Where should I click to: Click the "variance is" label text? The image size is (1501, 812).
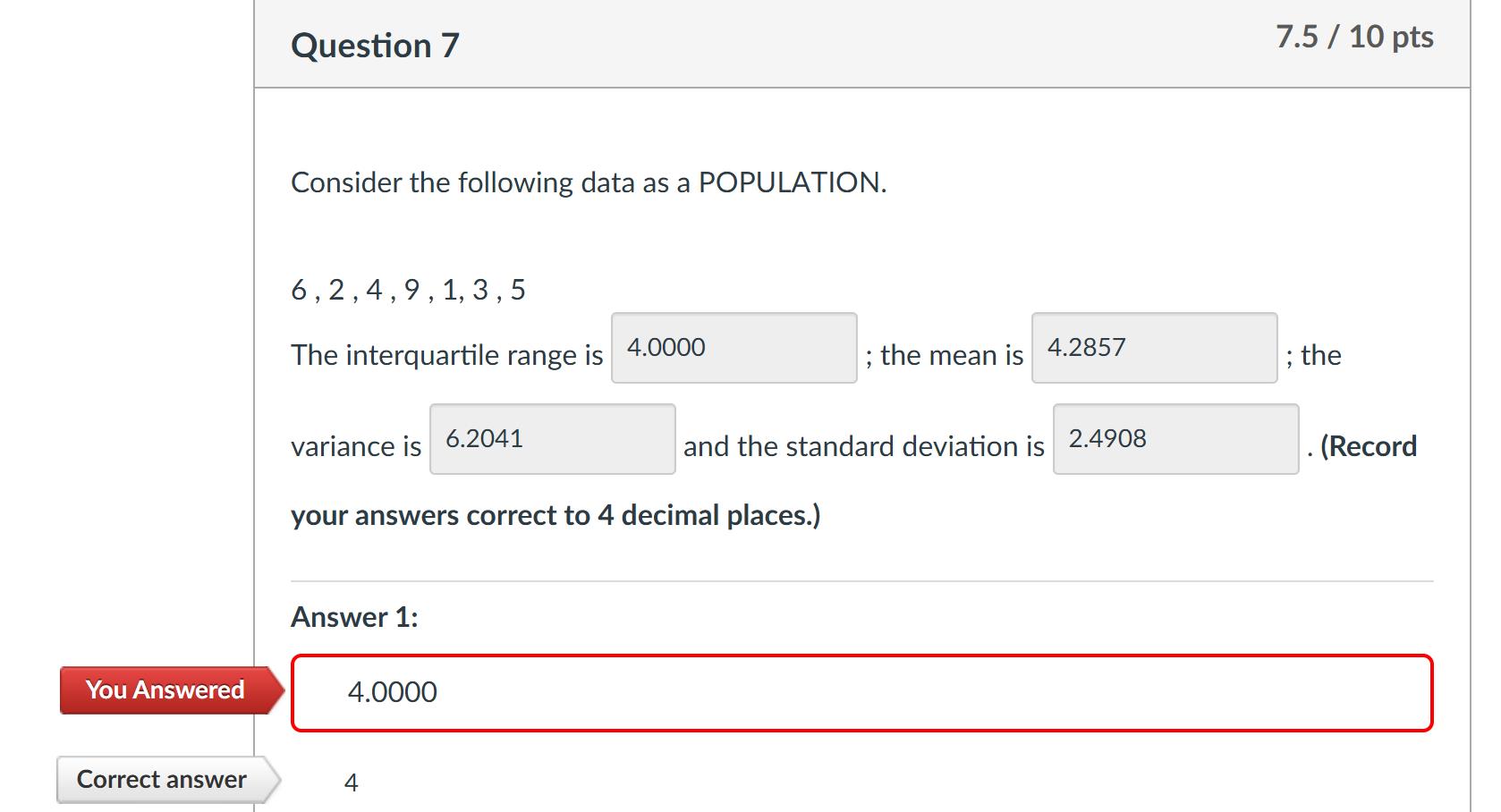[x=355, y=446]
